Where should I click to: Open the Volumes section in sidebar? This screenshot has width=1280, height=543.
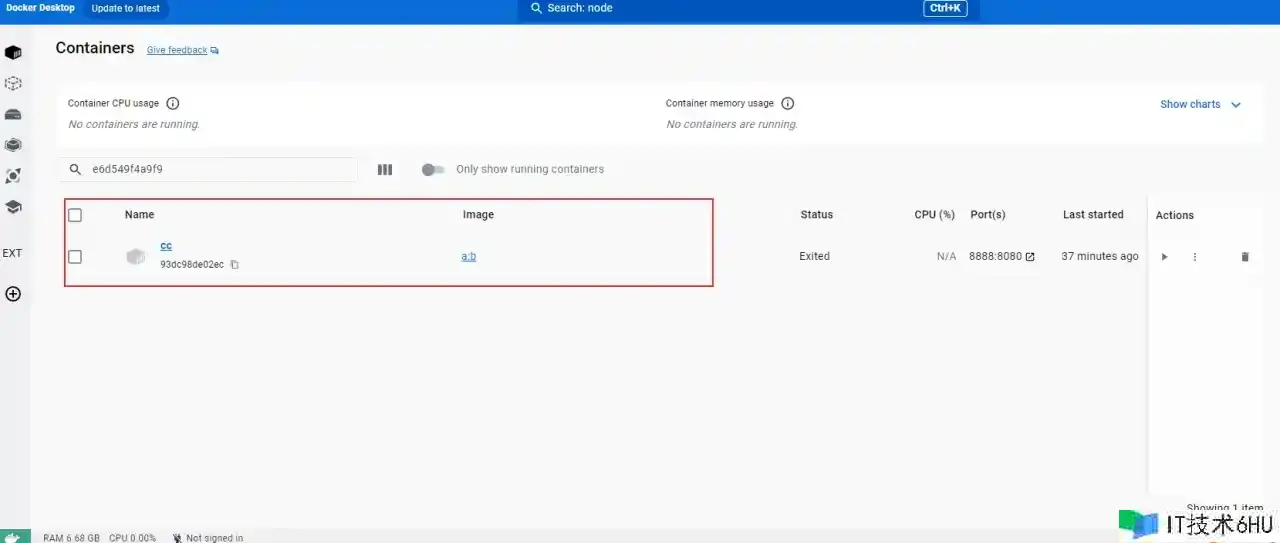[13, 114]
